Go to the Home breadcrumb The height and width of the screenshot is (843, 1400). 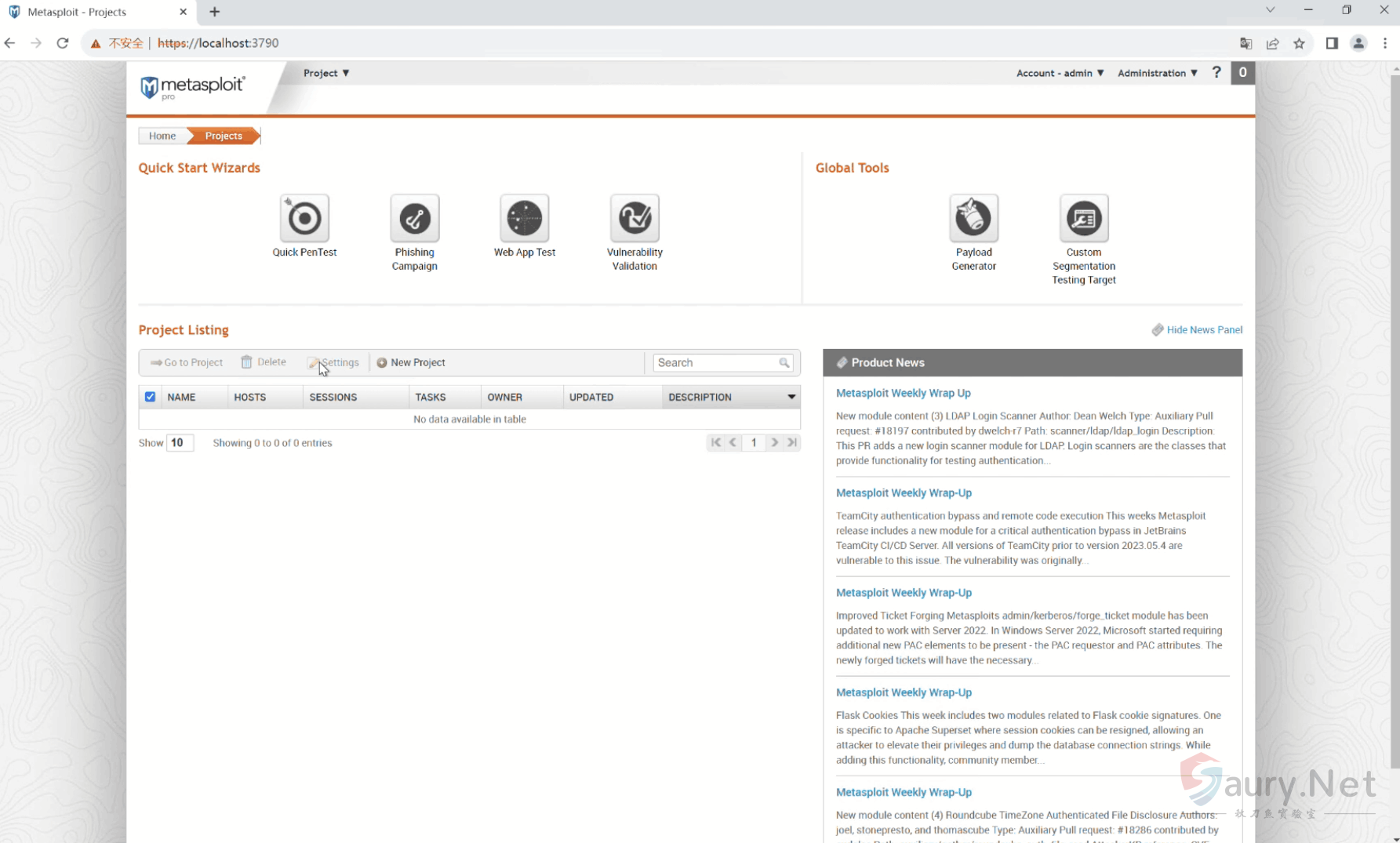[162, 136]
